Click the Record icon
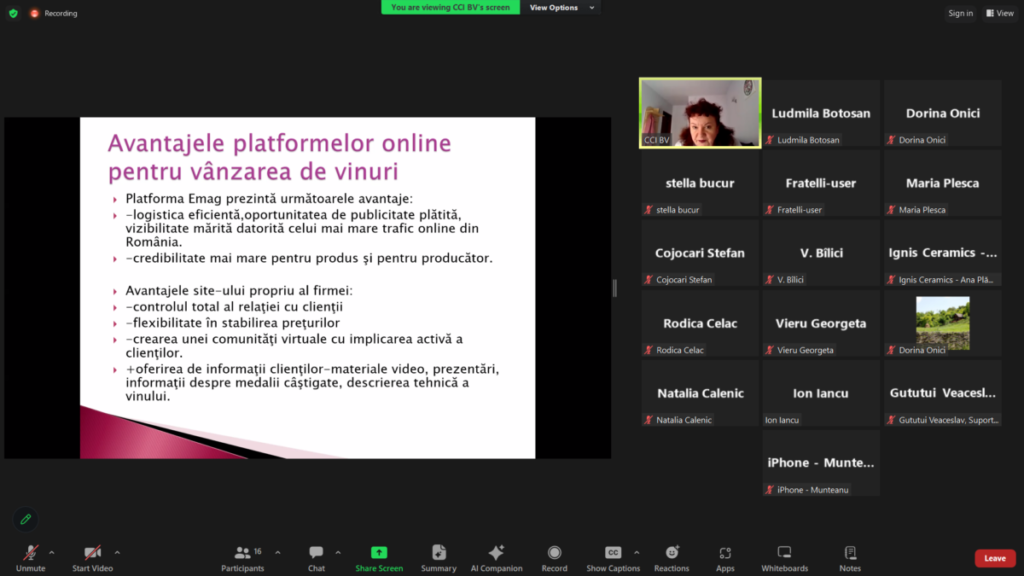 (x=554, y=552)
